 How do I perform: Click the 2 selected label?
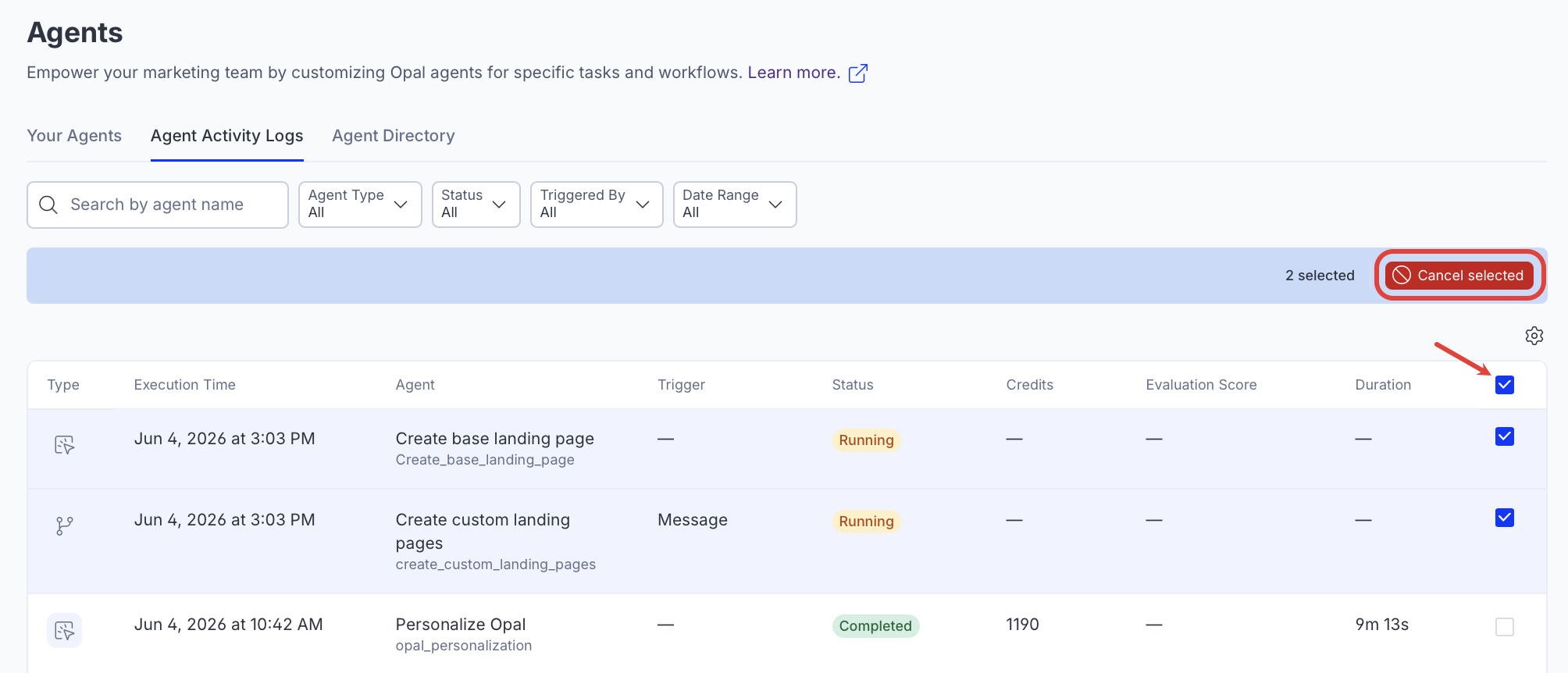pyautogui.click(x=1320, y=276)
